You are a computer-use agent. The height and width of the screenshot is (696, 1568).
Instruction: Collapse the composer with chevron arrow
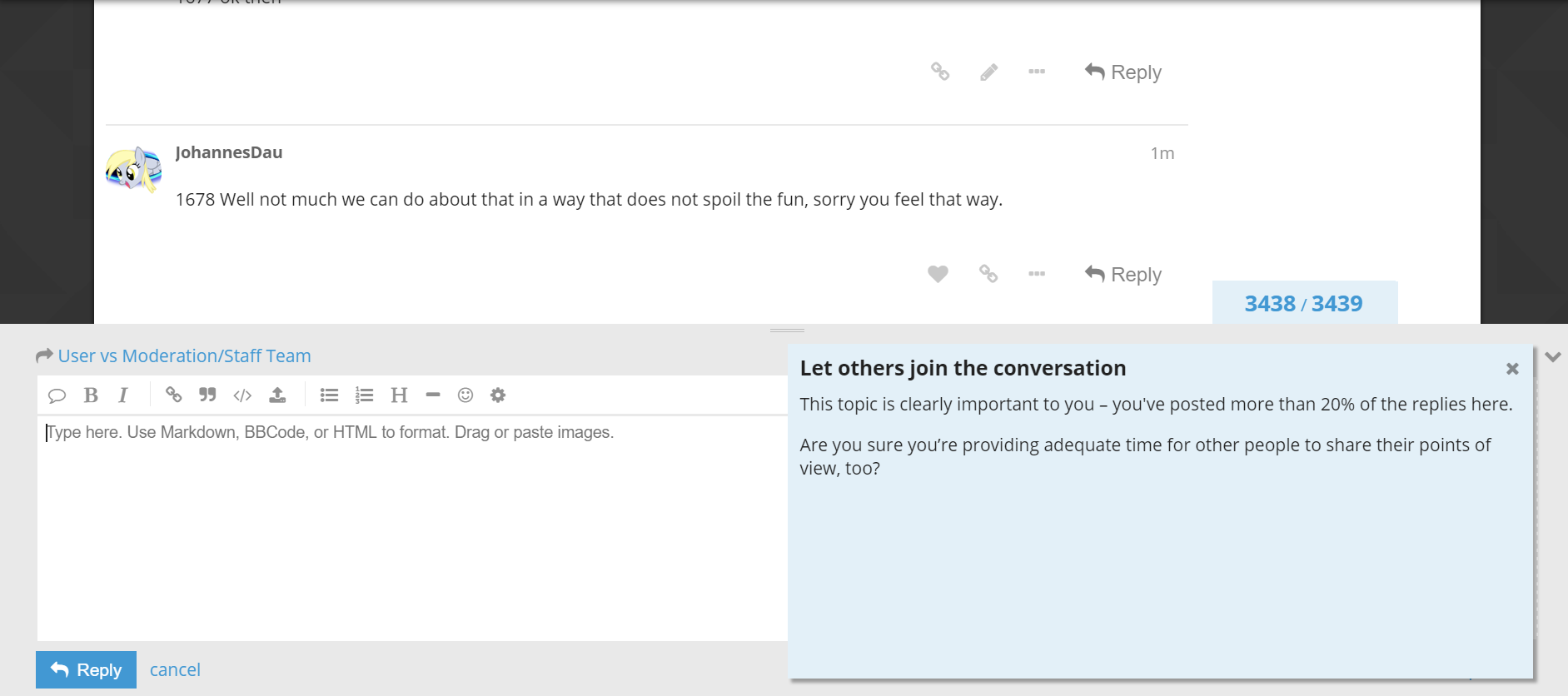pyautogui.click(x=1552, y=357)
